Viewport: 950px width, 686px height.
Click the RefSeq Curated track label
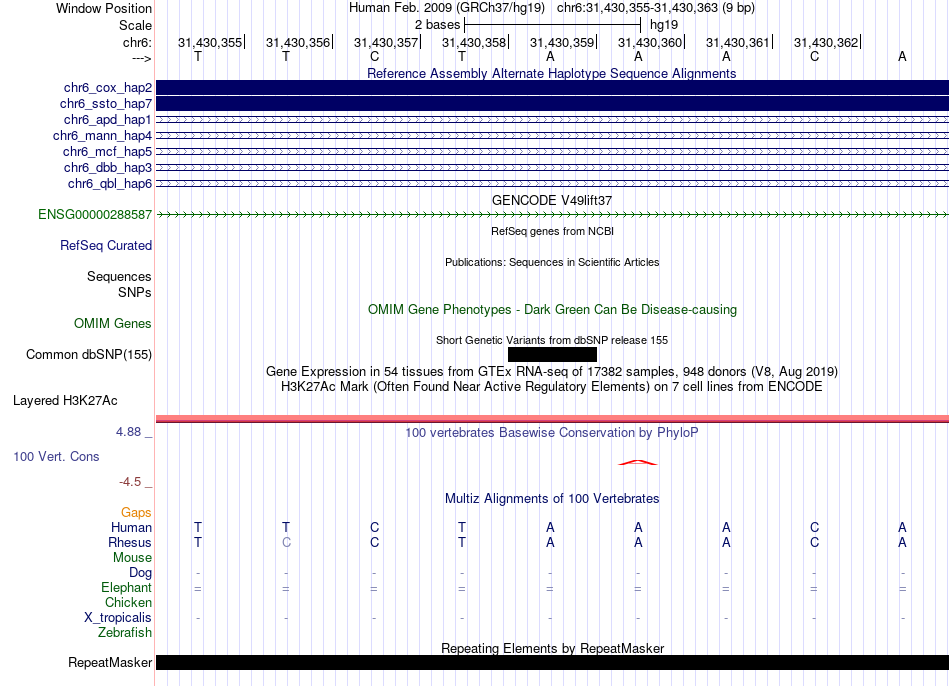(106, 245)
